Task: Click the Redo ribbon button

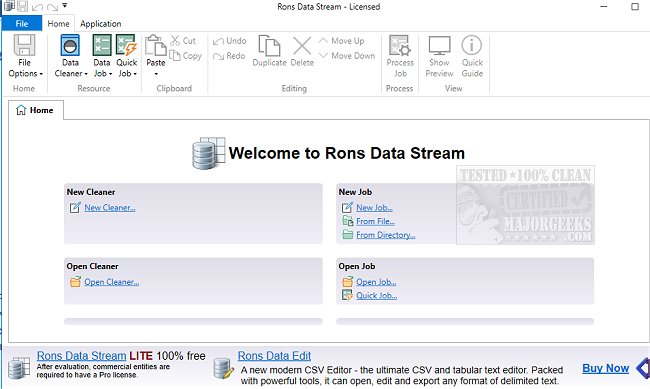Action: coord(229,56)
